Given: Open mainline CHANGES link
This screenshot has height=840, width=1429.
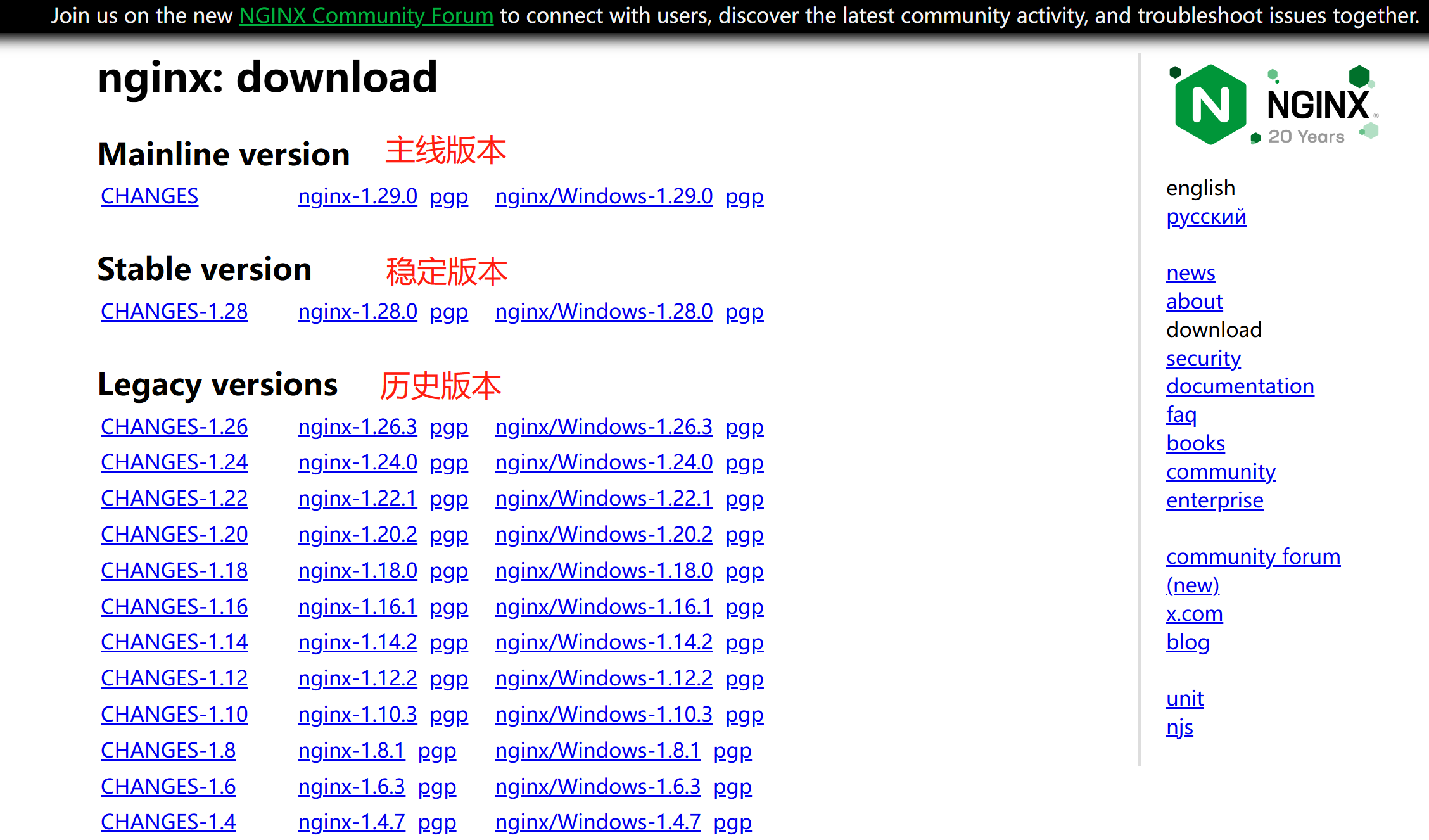Looking at the screenshot, I should click(x=149, y=196).
